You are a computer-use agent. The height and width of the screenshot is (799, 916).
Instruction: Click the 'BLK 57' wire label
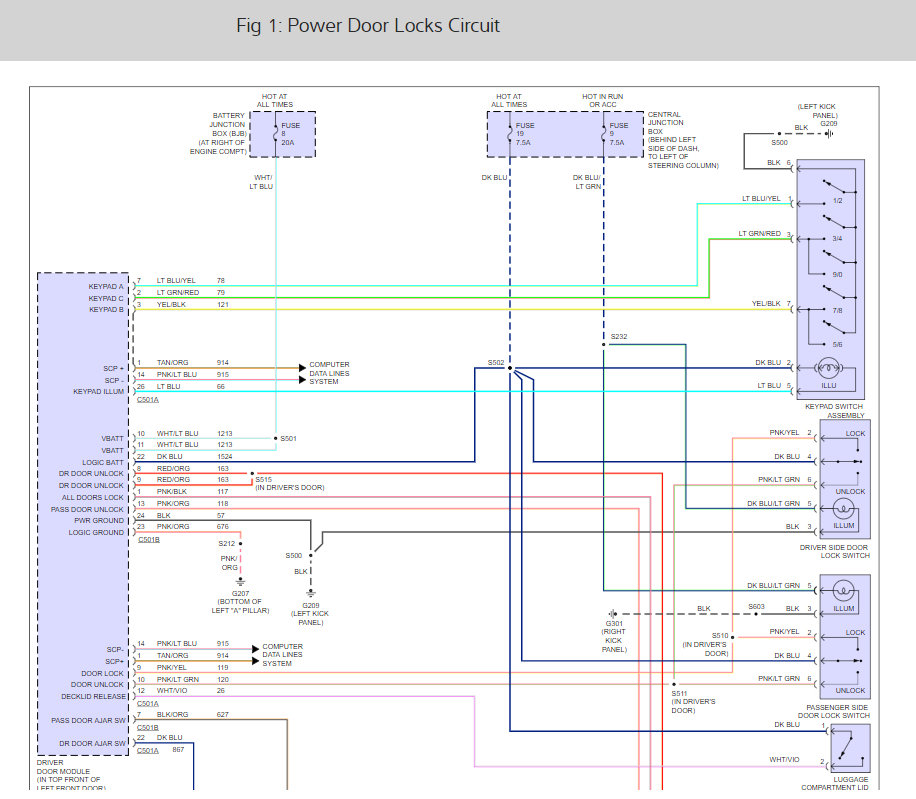190,516
